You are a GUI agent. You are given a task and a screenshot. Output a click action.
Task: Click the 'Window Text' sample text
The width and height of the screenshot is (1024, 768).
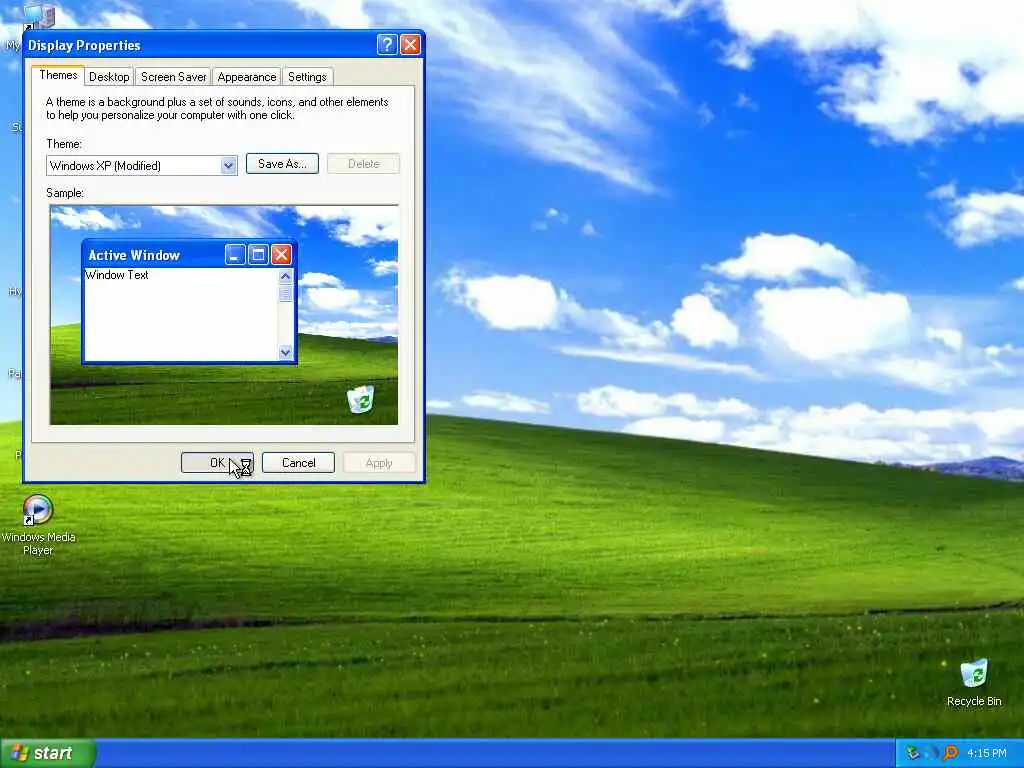pos(117,275)
